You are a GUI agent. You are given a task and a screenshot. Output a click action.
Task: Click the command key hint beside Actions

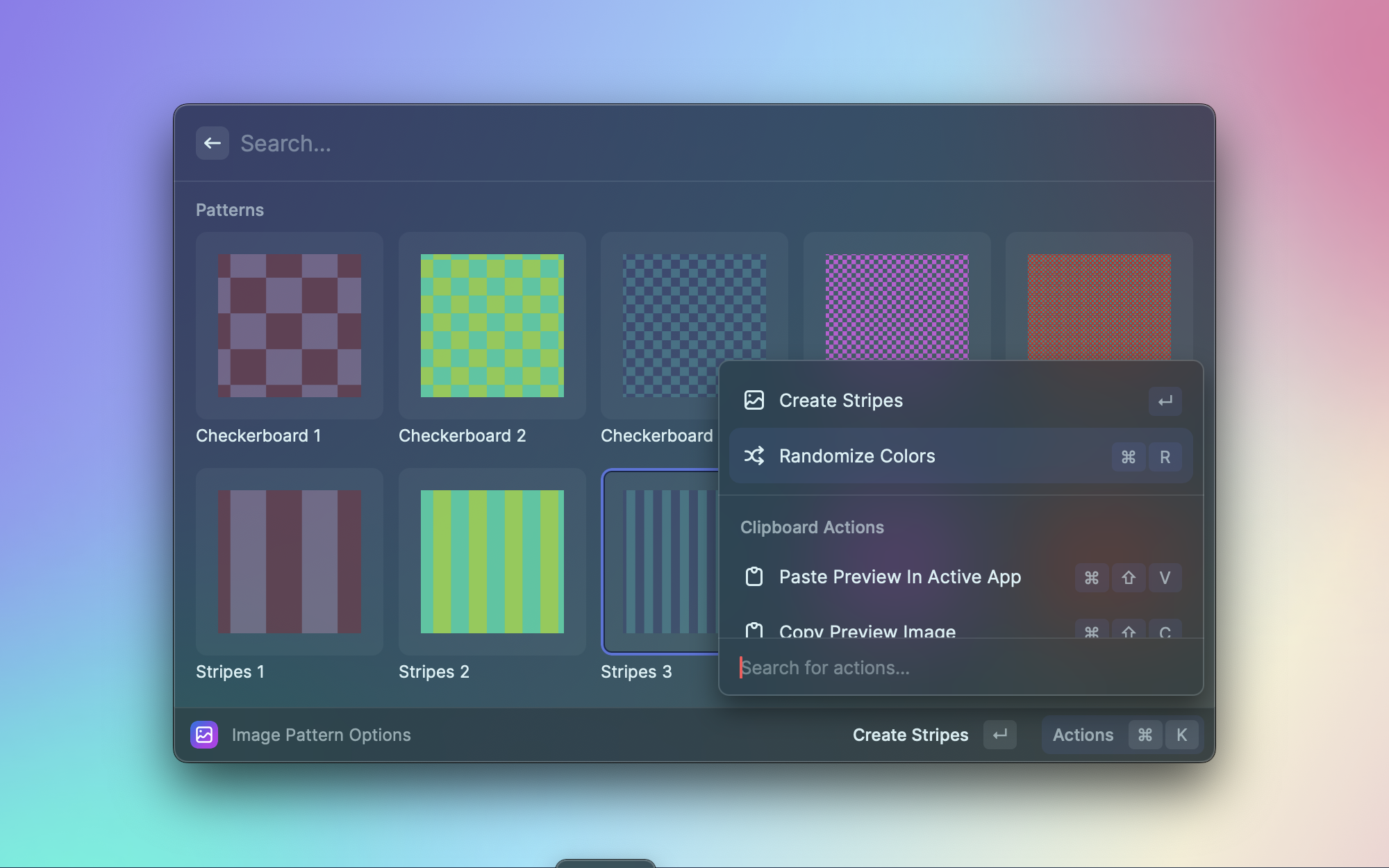[1145, 735]
